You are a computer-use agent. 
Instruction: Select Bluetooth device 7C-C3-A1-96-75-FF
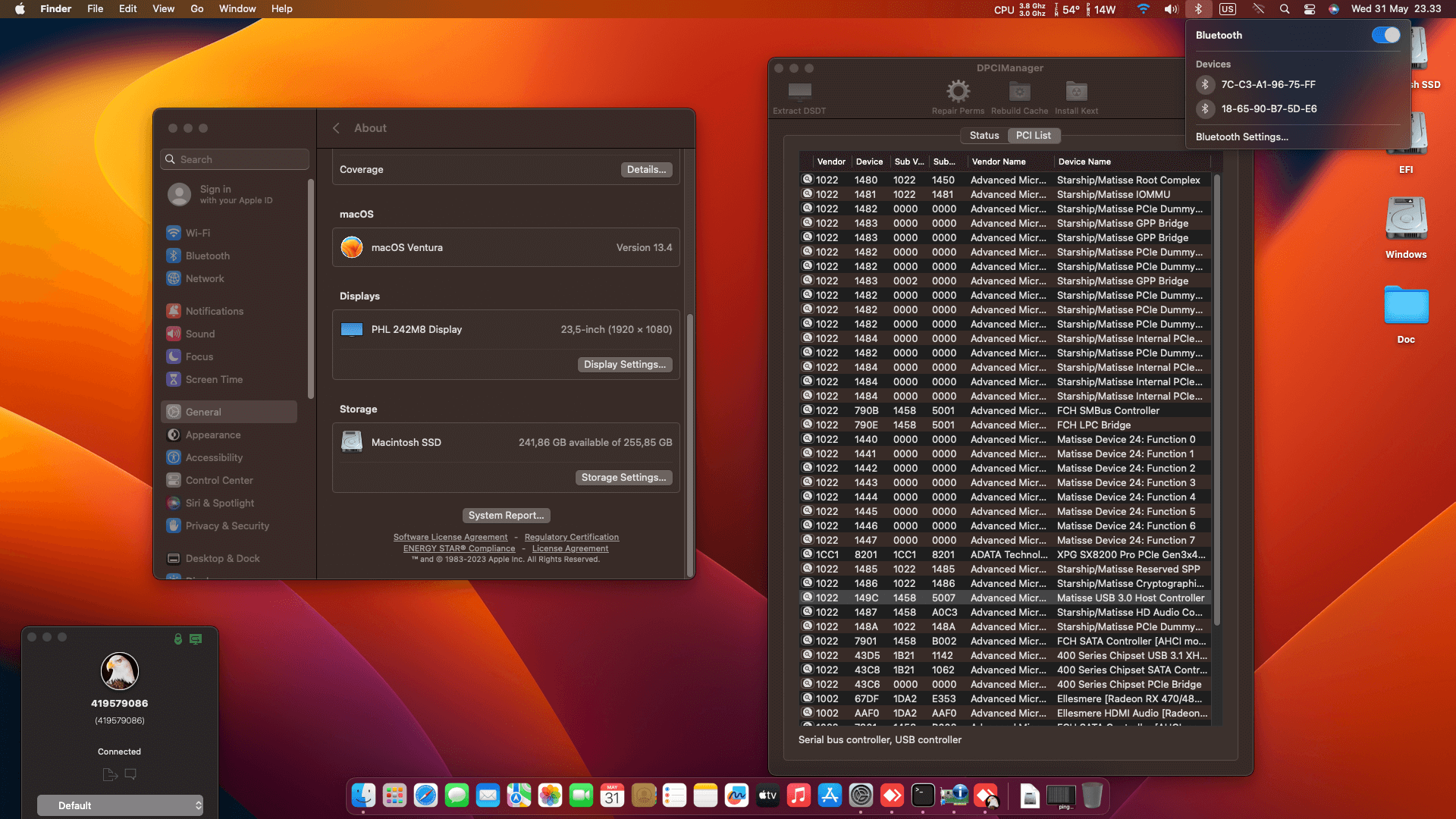click(1267, 84)
